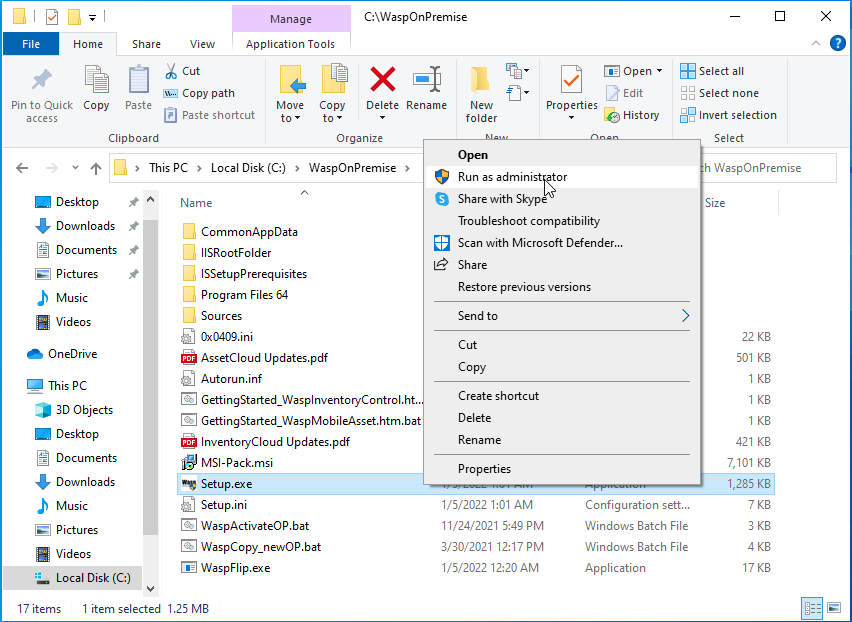The image size is (852, 622).
Task: Expand the Delete options arrow
Action: [383, 118]
